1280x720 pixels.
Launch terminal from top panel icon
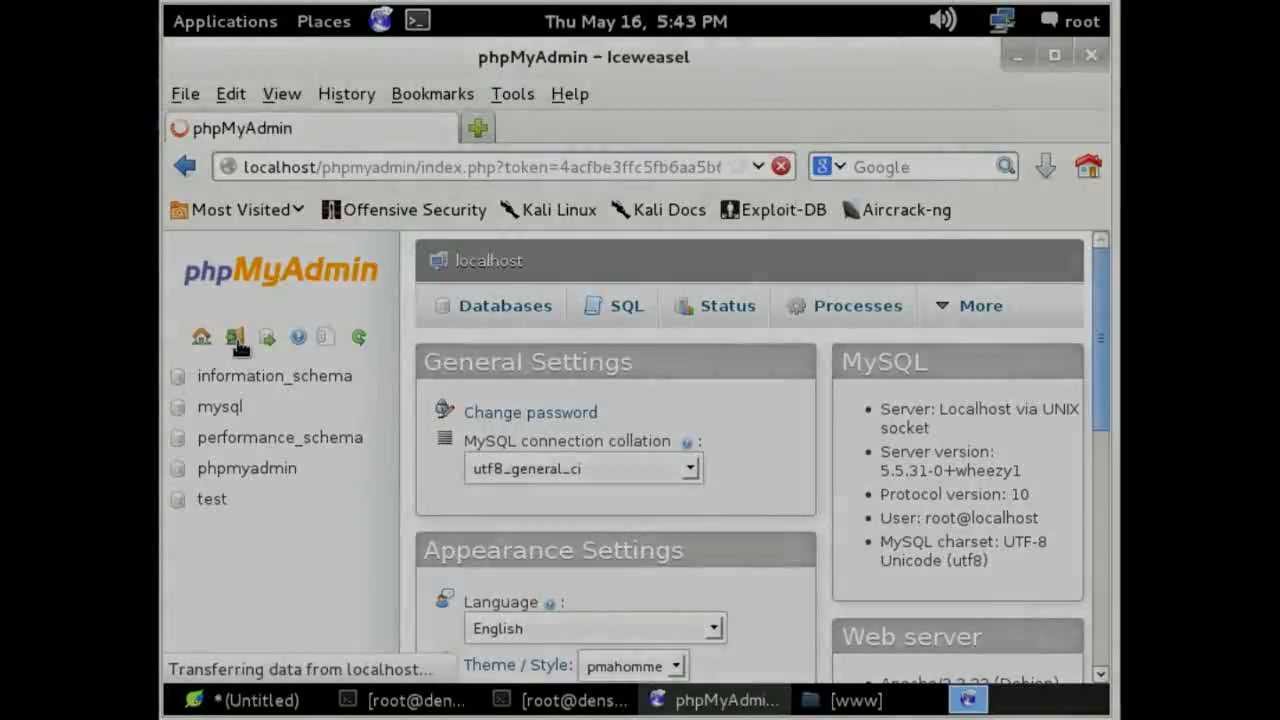click(x=418, y=20)
